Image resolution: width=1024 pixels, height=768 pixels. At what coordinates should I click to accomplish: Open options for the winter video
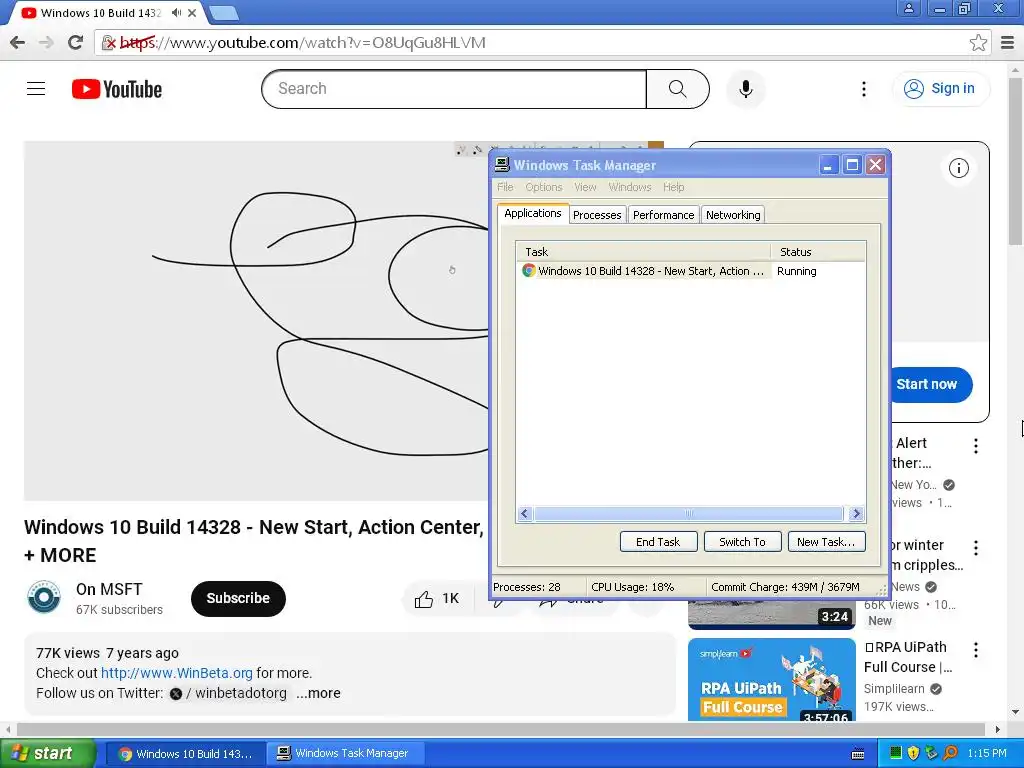click(x=975, y=548)
